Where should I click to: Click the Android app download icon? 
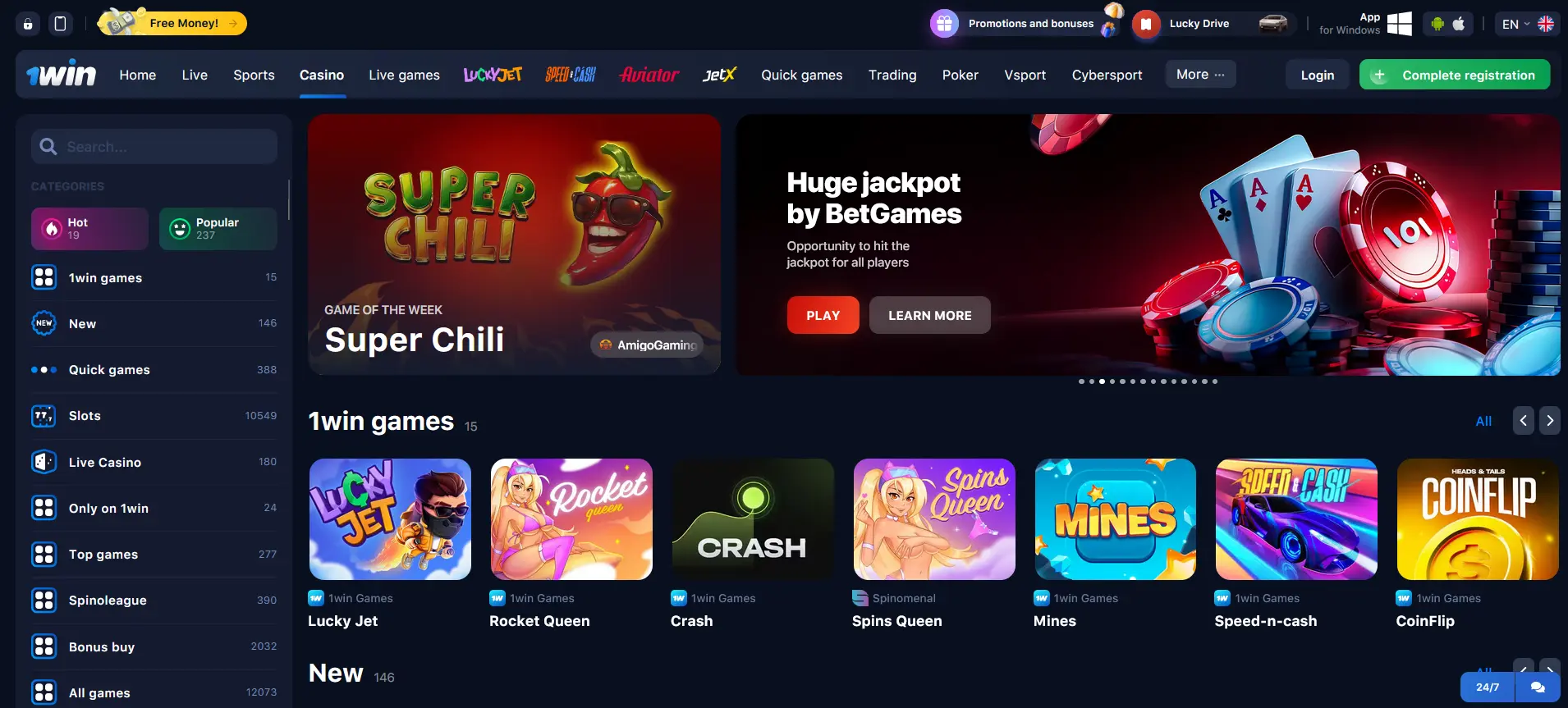(1437, 24)
